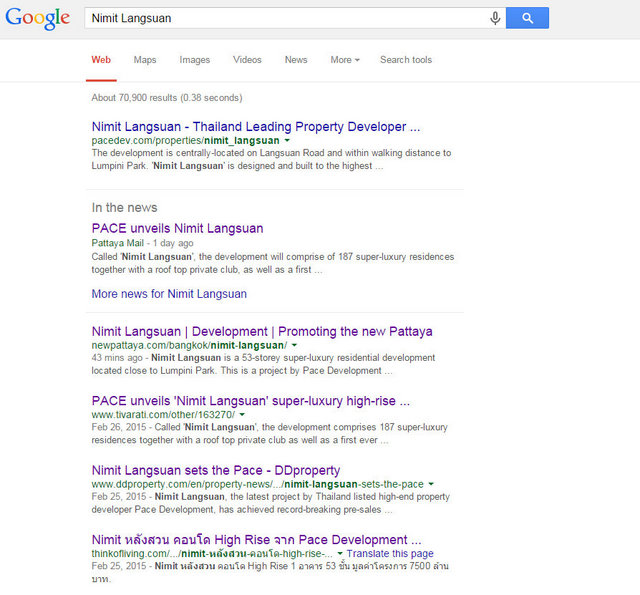Open news story PACE unveils Nimit Langsuan
The width and height of the screenshot is (640, 595).
pyautogui.click(x=178, y=228)
